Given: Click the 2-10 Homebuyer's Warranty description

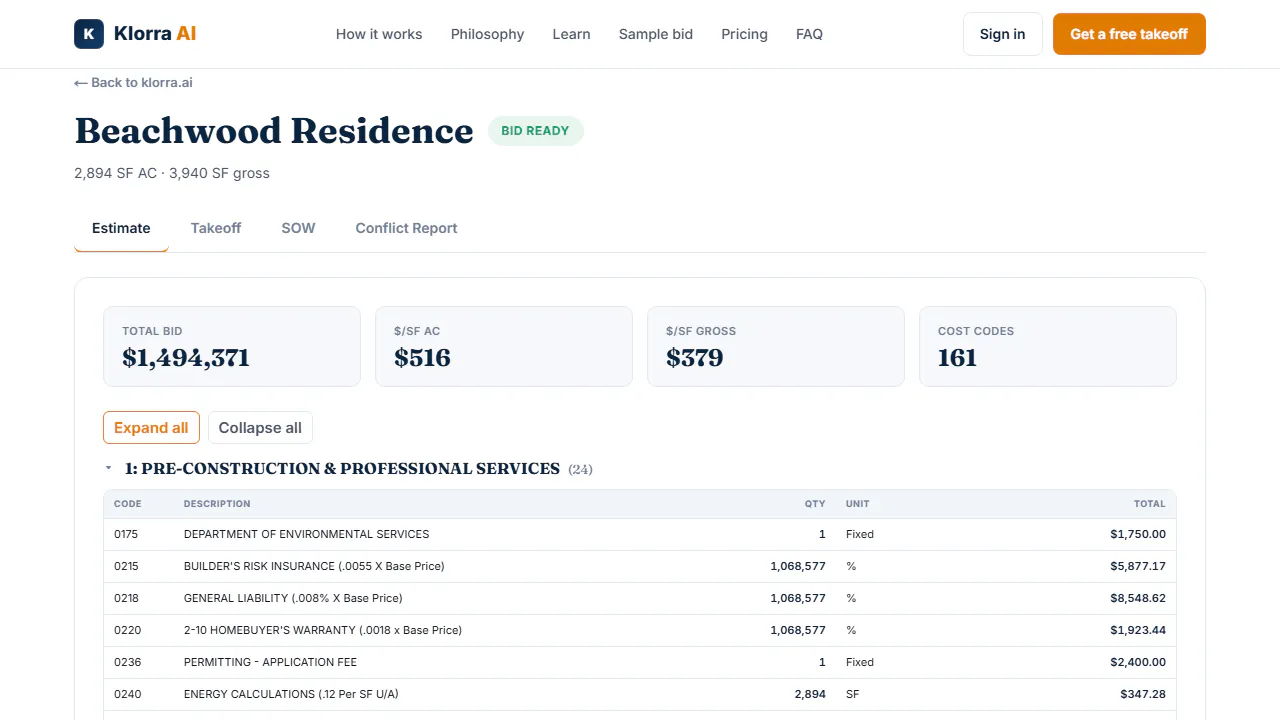Looking at the screenshot, I should coord(323,630).
